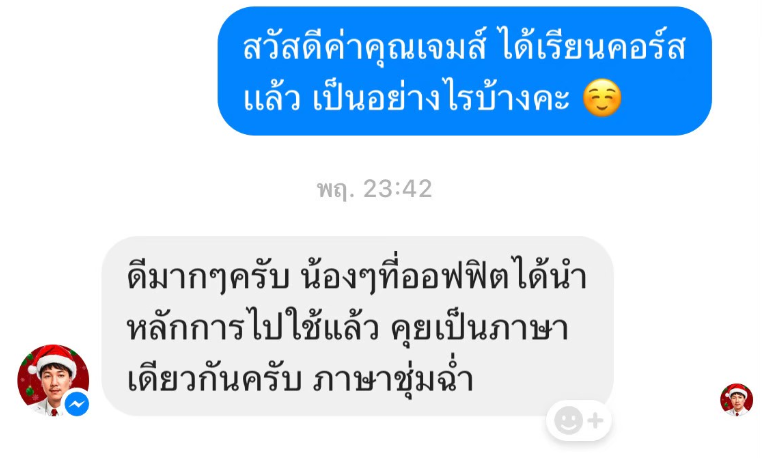The height and width of the screenshot is (458, 763).
Task: Tap the blue Messenger badge on avatar
Action: (x=77, y=403)
